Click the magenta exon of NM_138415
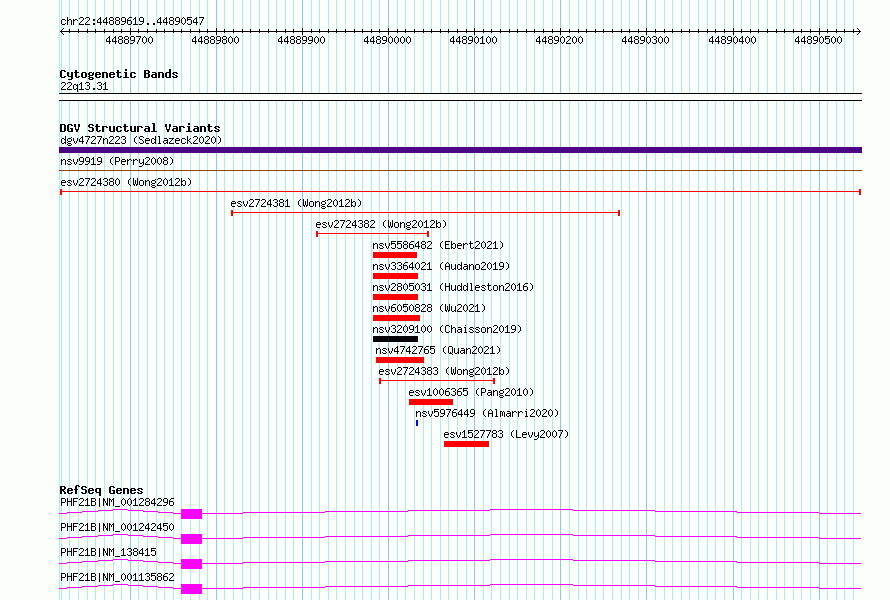The height and width of the screenshot is (600, 890). tap(191, 564)
